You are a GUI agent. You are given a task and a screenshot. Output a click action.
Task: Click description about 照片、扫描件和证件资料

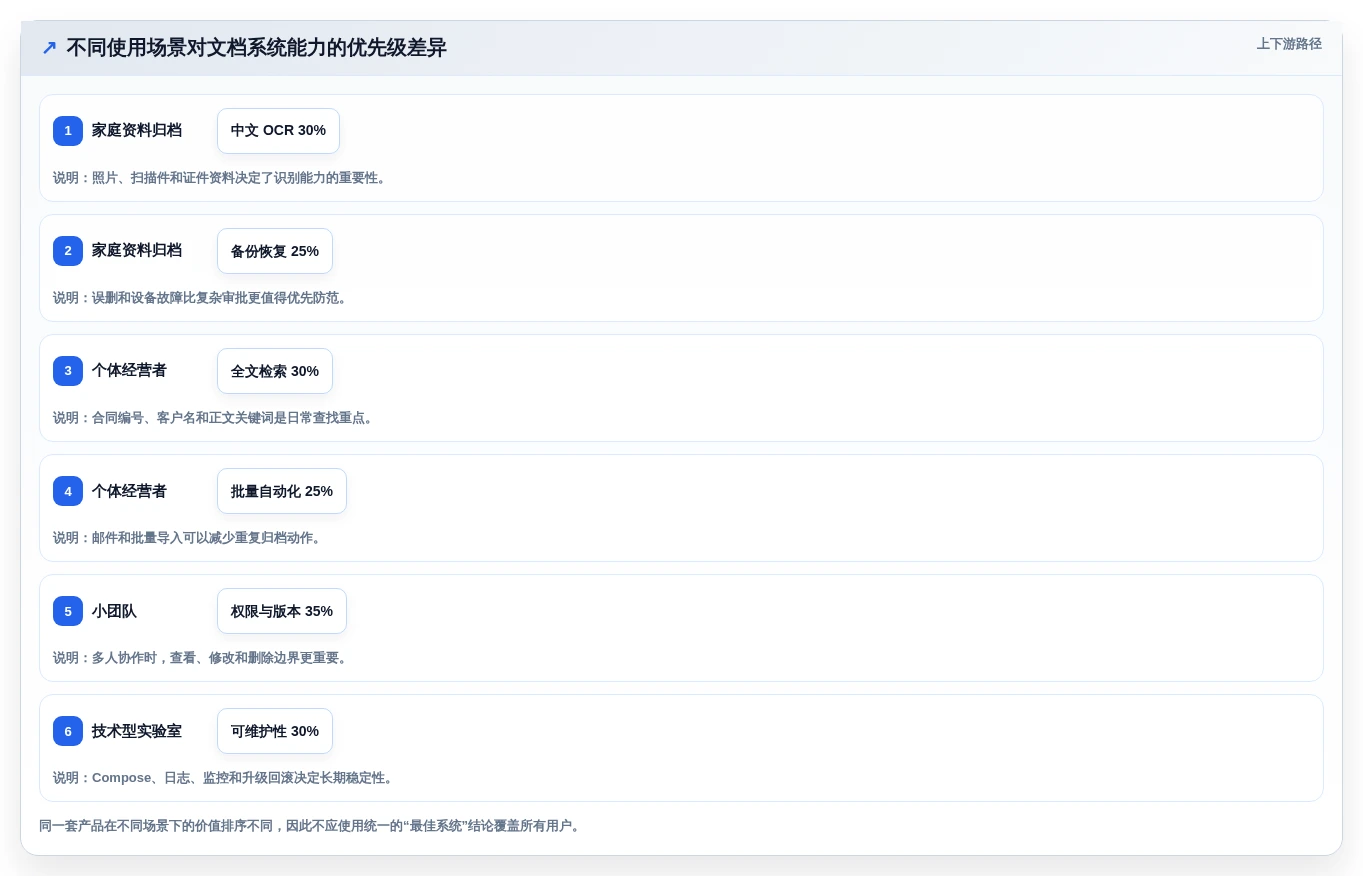[x=222, y=178]
